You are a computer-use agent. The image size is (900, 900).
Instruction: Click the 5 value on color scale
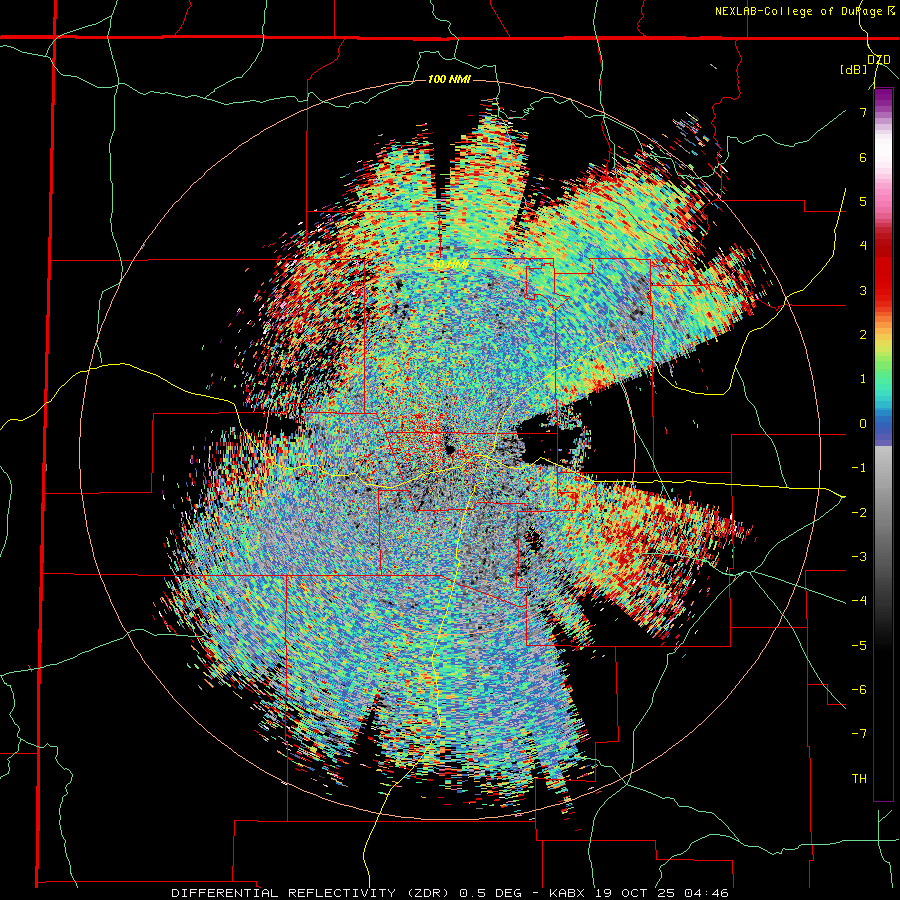(863, 201)
